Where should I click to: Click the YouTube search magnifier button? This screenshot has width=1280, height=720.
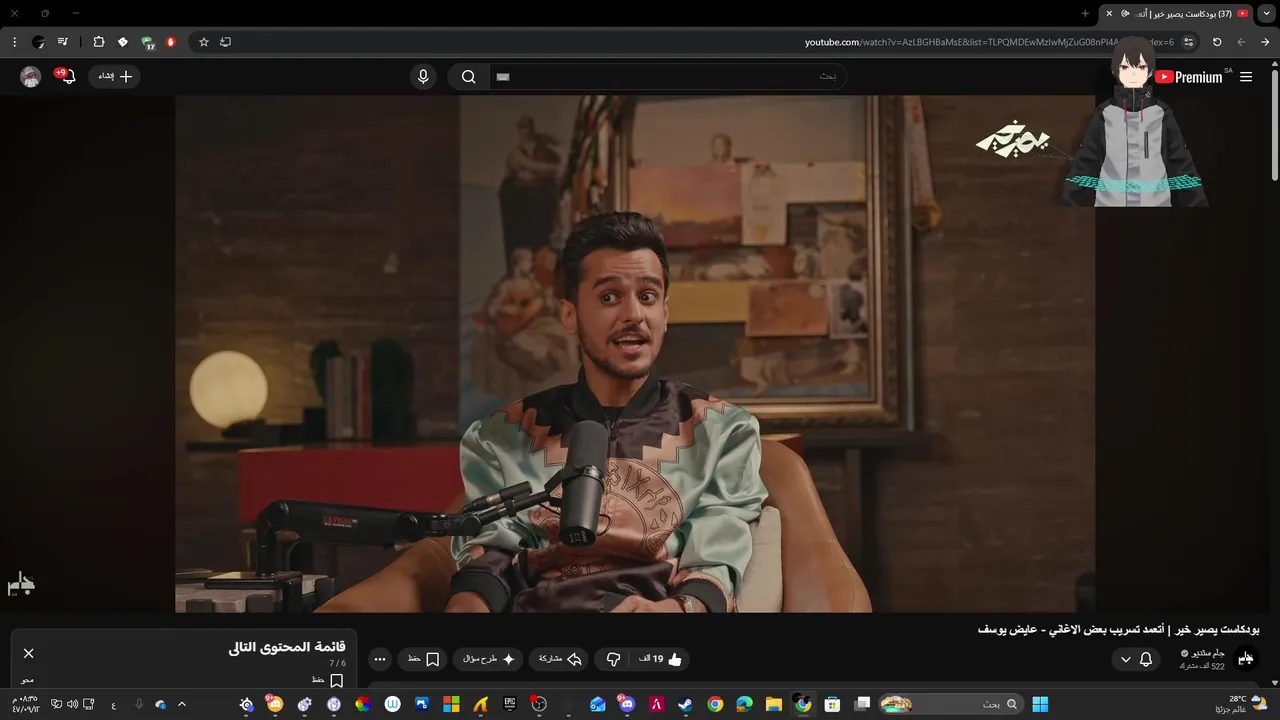468,77
